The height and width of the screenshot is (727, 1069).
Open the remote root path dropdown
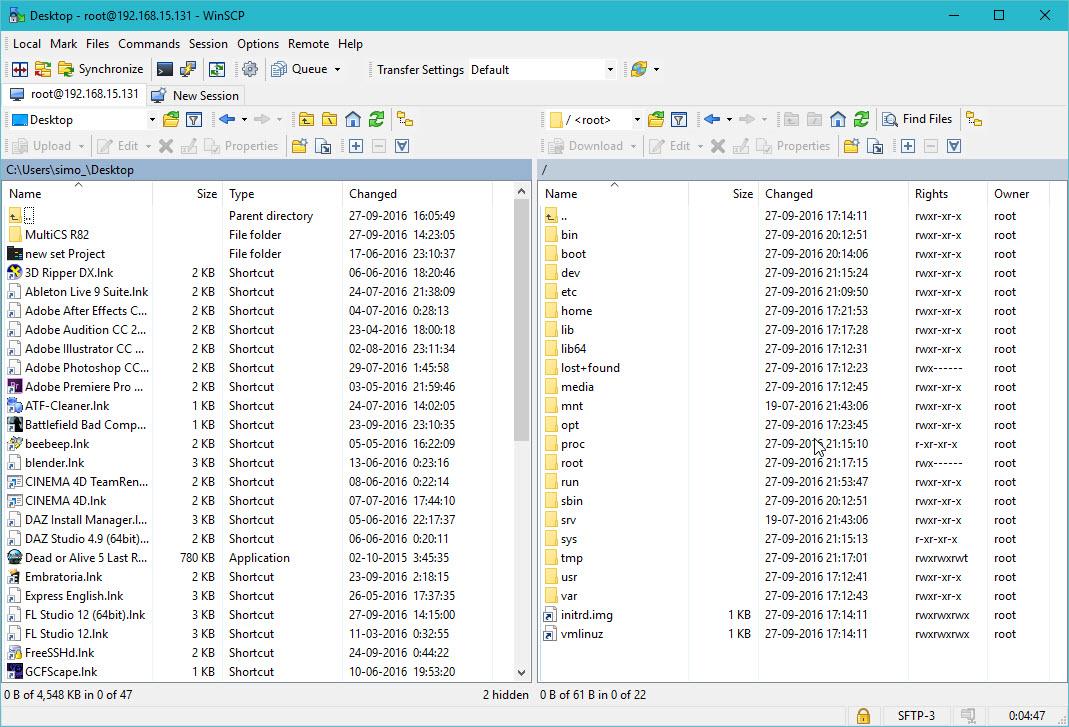tap(636, 118)
